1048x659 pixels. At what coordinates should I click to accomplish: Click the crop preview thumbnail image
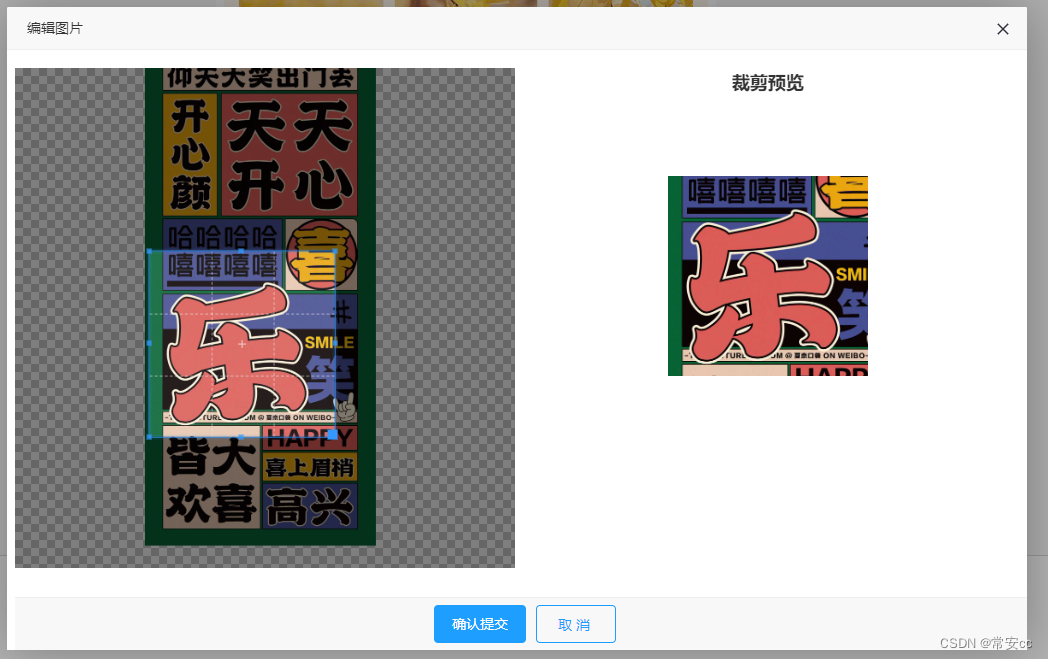pos(767,275)
